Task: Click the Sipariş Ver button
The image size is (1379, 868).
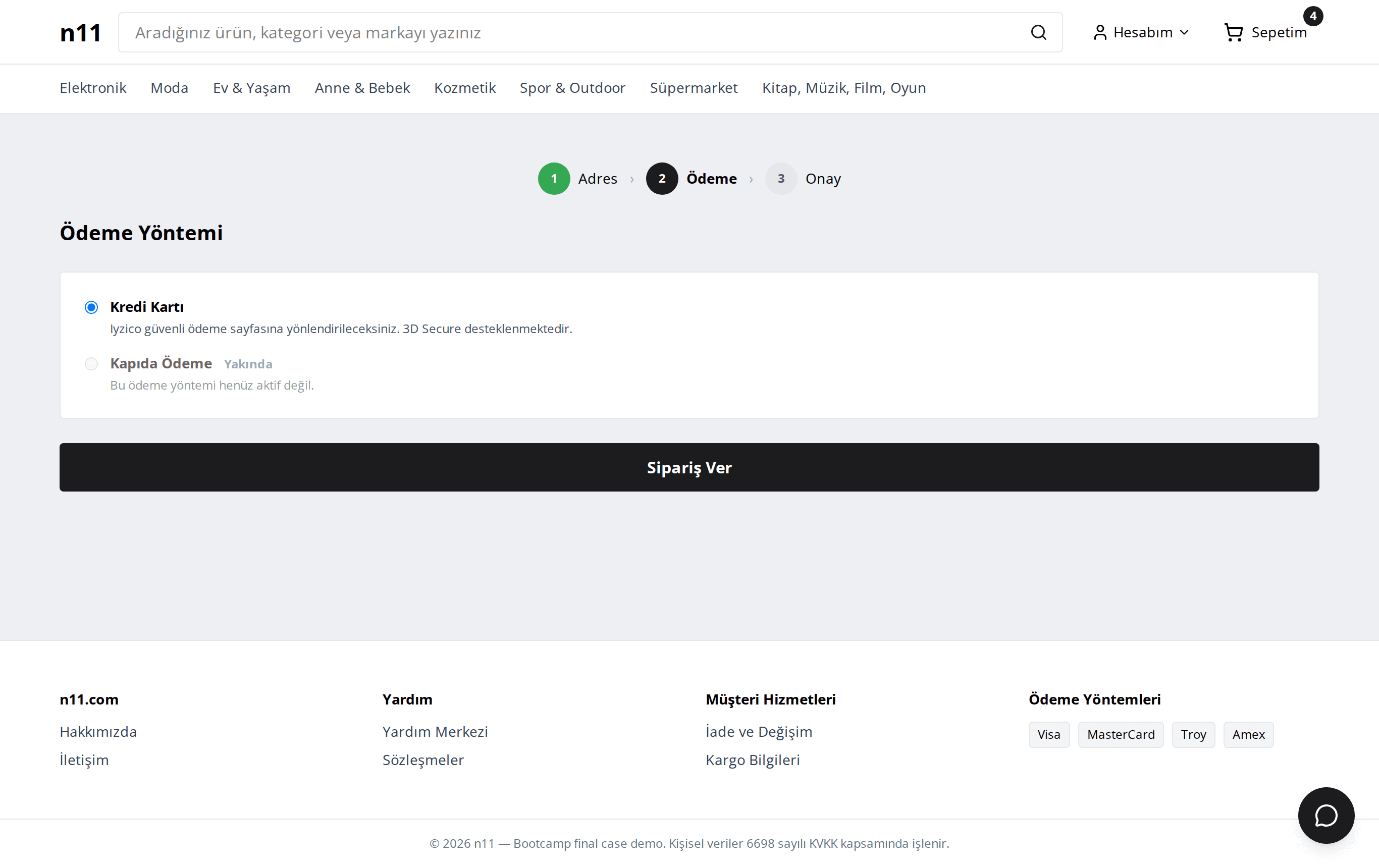Action: (x=689, y=467)
